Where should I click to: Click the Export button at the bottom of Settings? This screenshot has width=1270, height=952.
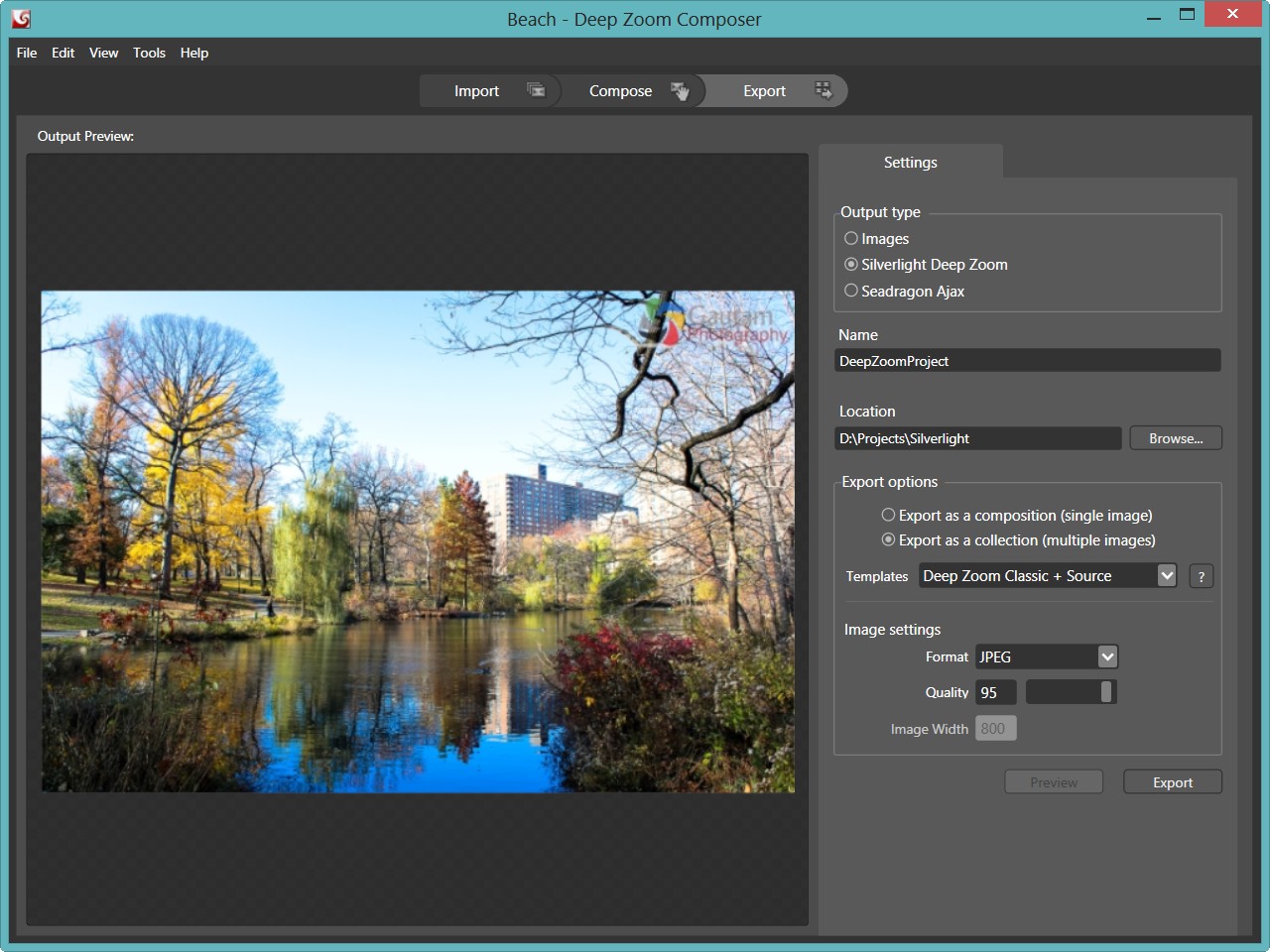[1173, 782]
